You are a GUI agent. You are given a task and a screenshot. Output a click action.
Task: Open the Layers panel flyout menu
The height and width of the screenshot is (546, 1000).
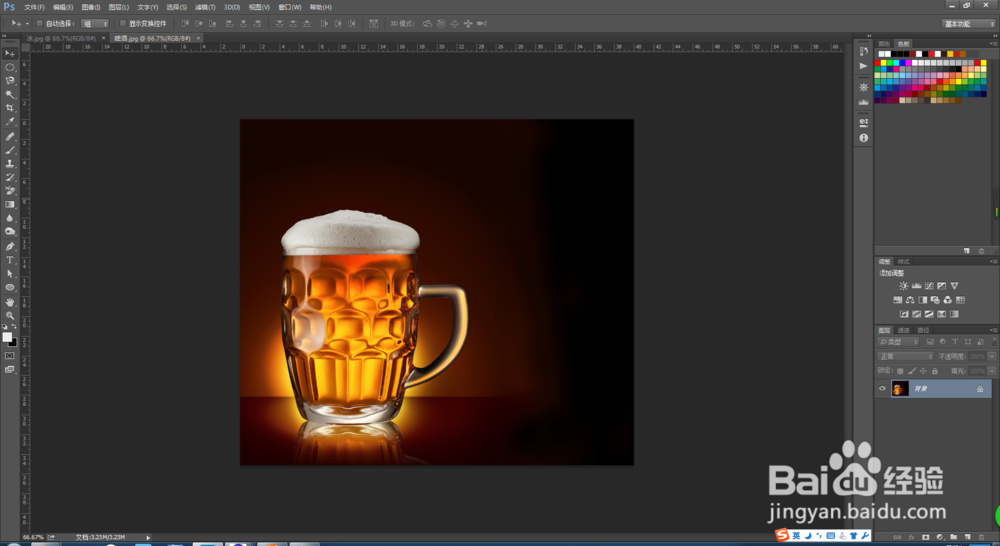(992, 330)
